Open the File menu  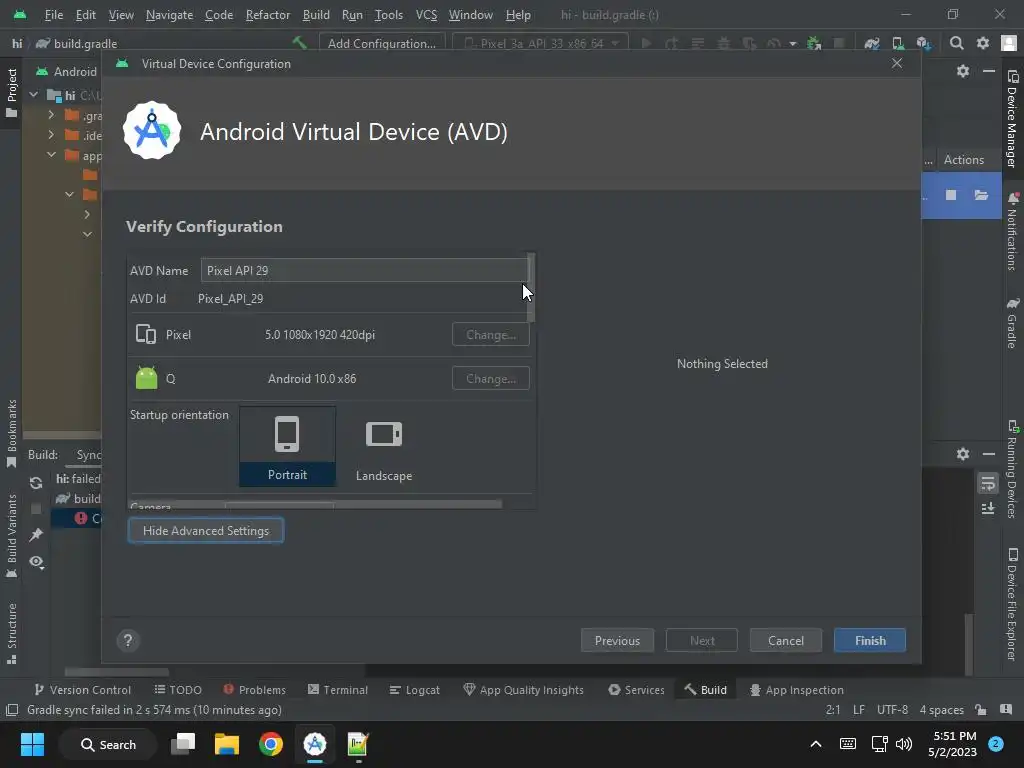pos(54,14)
